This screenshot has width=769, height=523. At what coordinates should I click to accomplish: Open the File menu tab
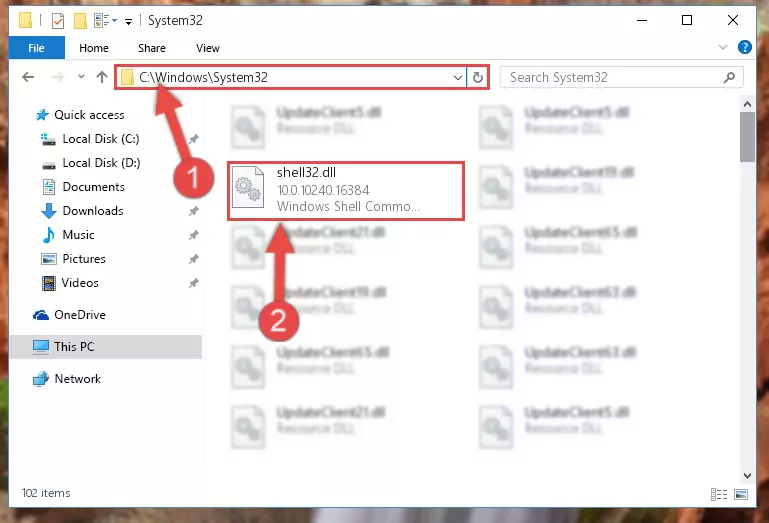coord(36,48)
